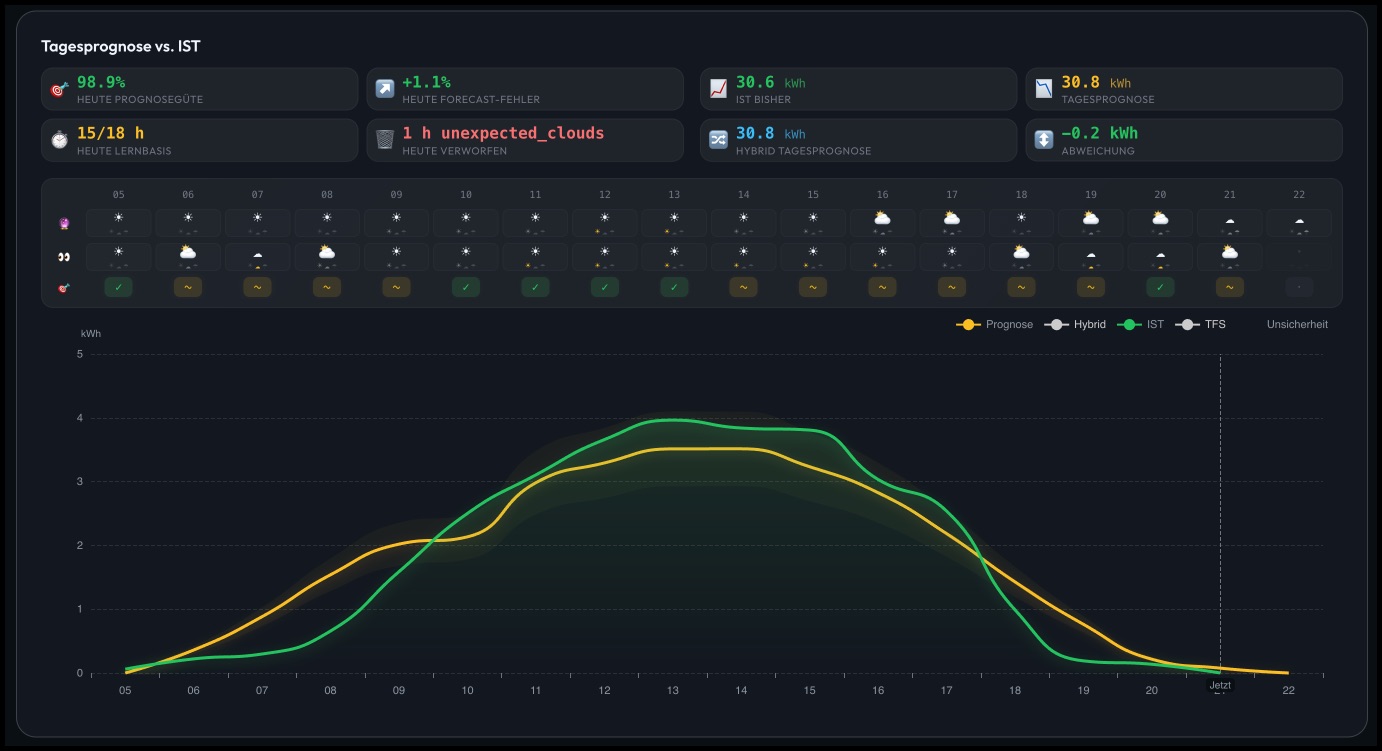
Task: Click the up-down arrow icon beside Abweichung
Action: coord(1043,140)
